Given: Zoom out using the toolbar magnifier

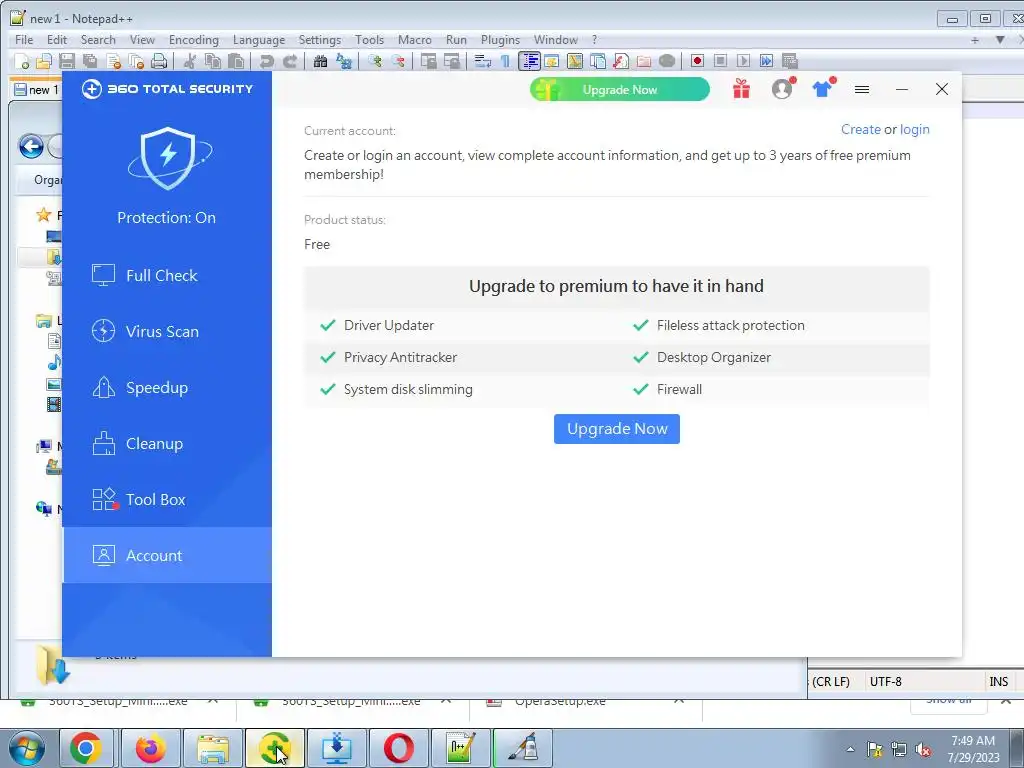Looking at the screenshot, I should click(398, 61).
